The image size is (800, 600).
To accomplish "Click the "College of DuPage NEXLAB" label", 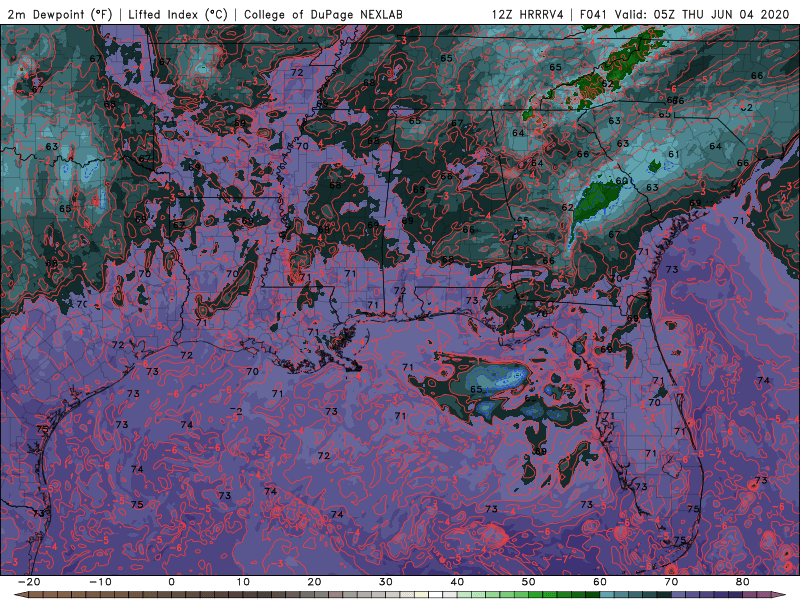I will tap(323, 14).
